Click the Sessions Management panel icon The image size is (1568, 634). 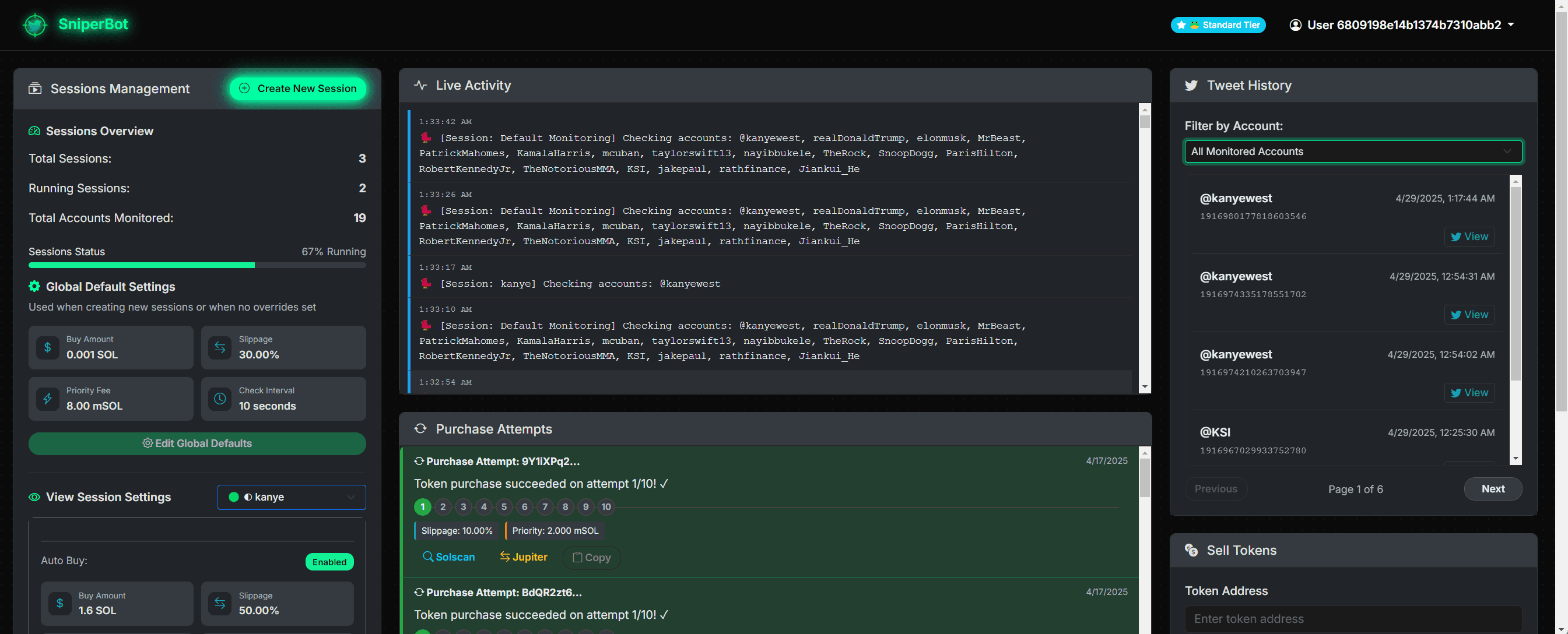click(x=36, y=89)
